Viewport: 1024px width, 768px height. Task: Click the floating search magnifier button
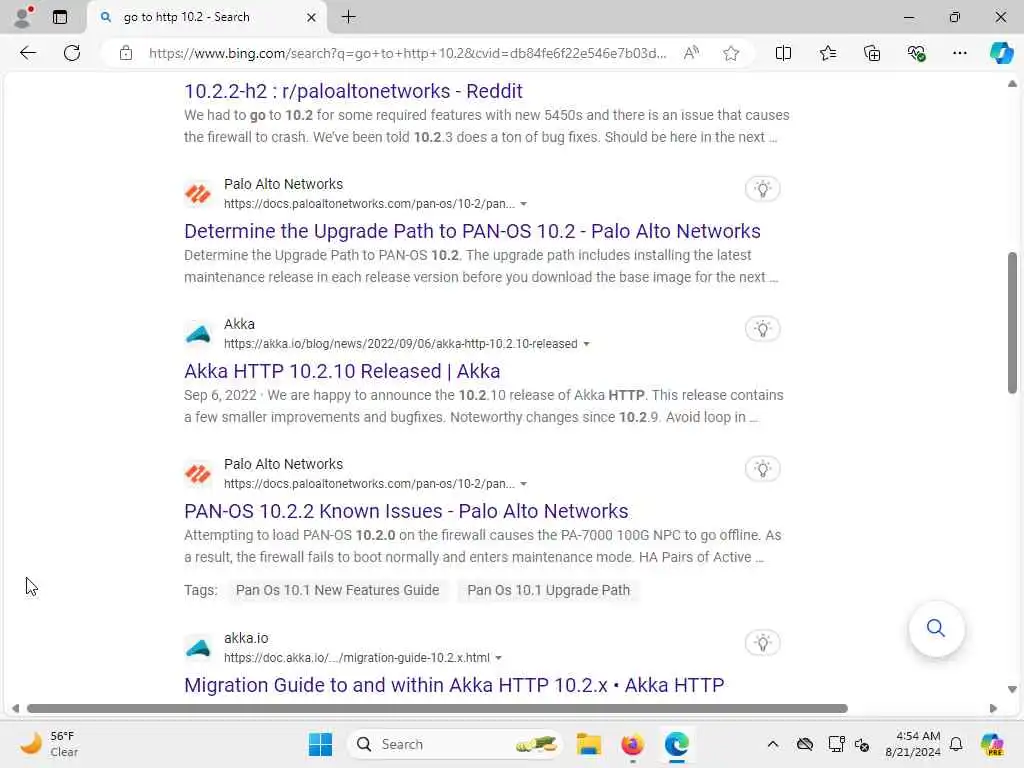pyautogui.click(x=936, y=628)
